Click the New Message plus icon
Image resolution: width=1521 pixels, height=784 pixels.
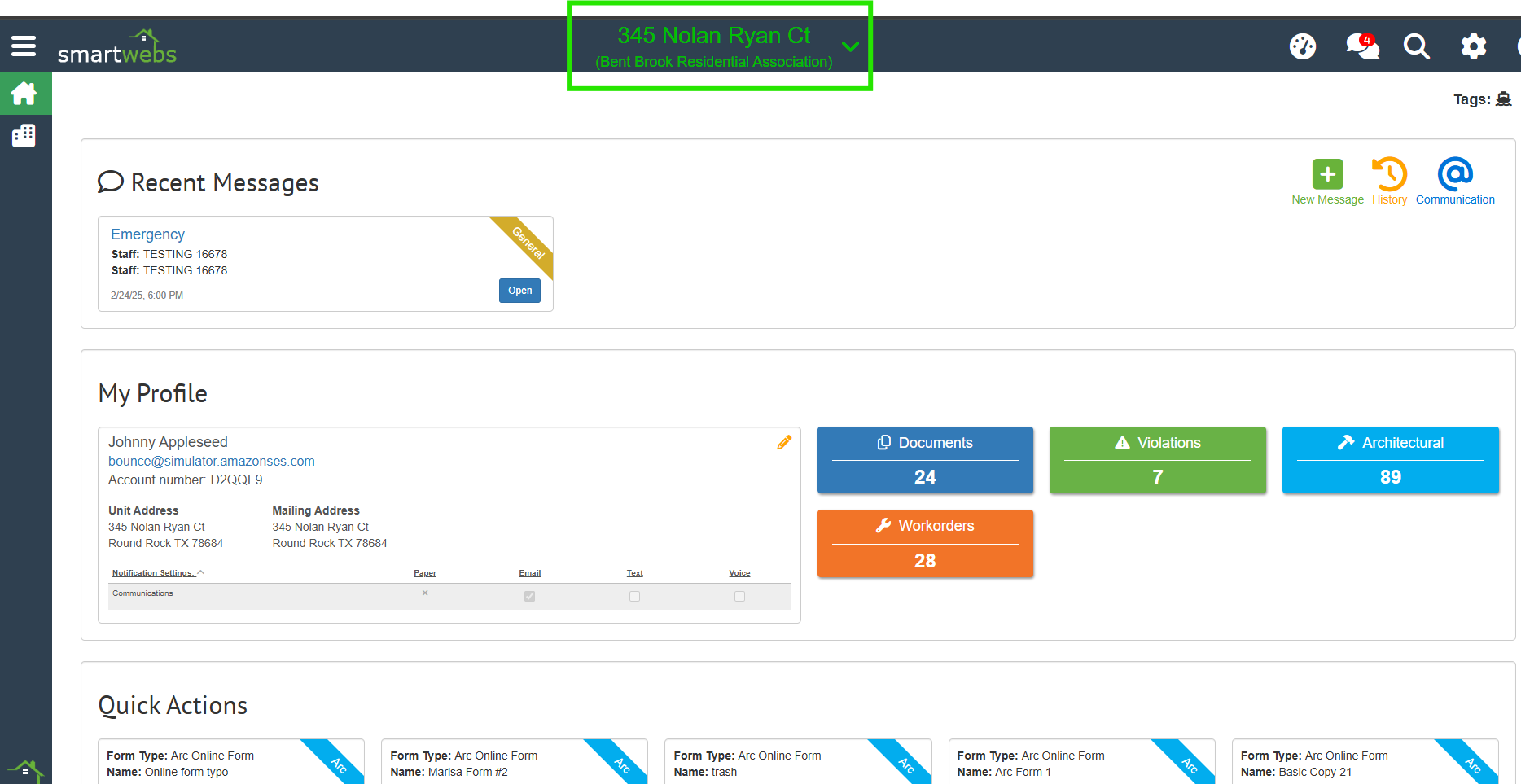coord(1327,174)
